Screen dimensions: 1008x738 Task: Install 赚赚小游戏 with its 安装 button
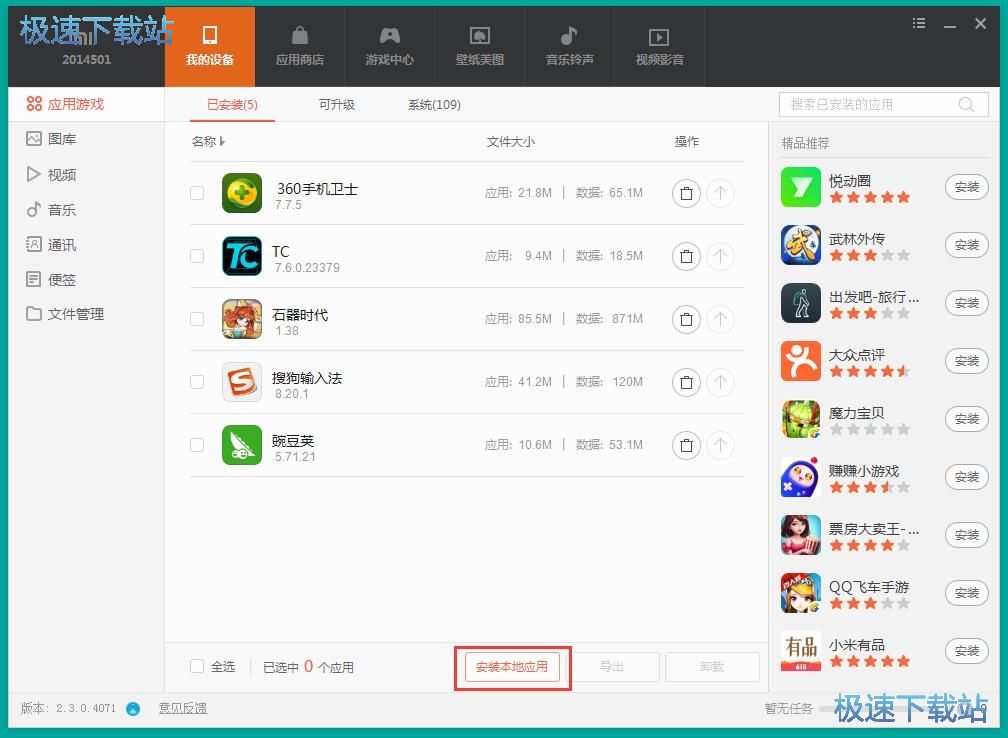point(966,477)
